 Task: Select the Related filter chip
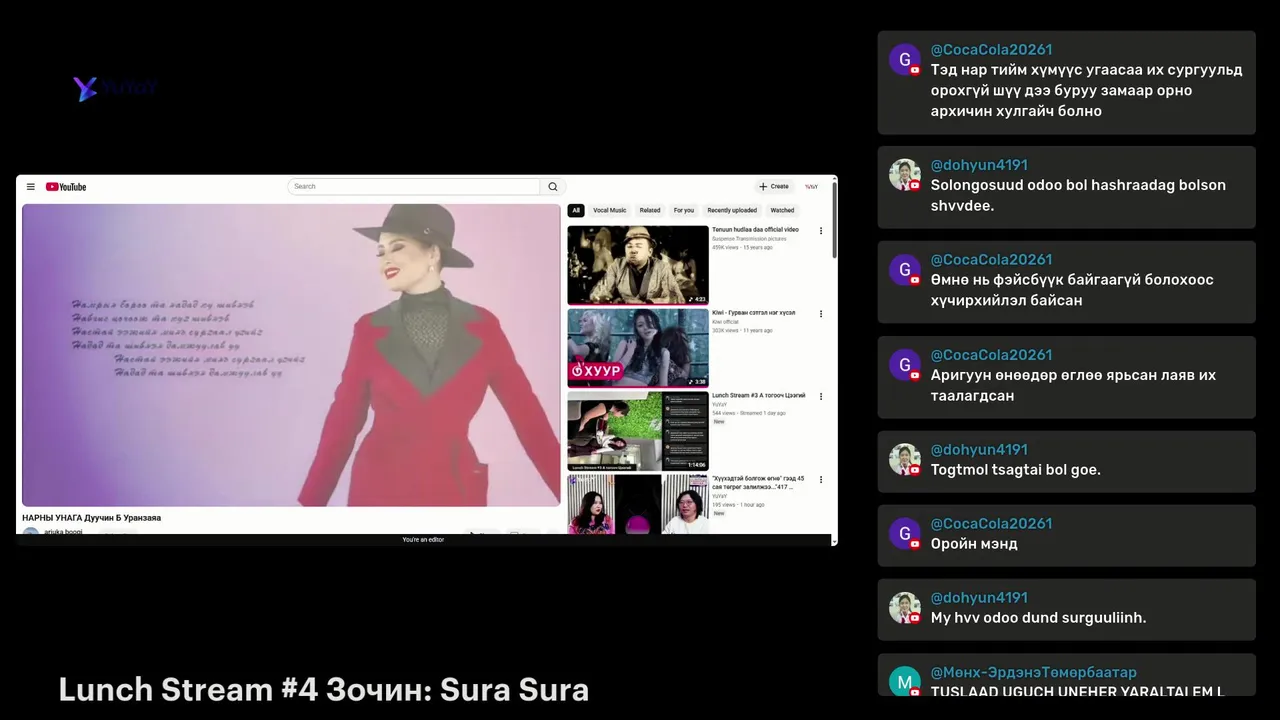(x=650, y=211)
